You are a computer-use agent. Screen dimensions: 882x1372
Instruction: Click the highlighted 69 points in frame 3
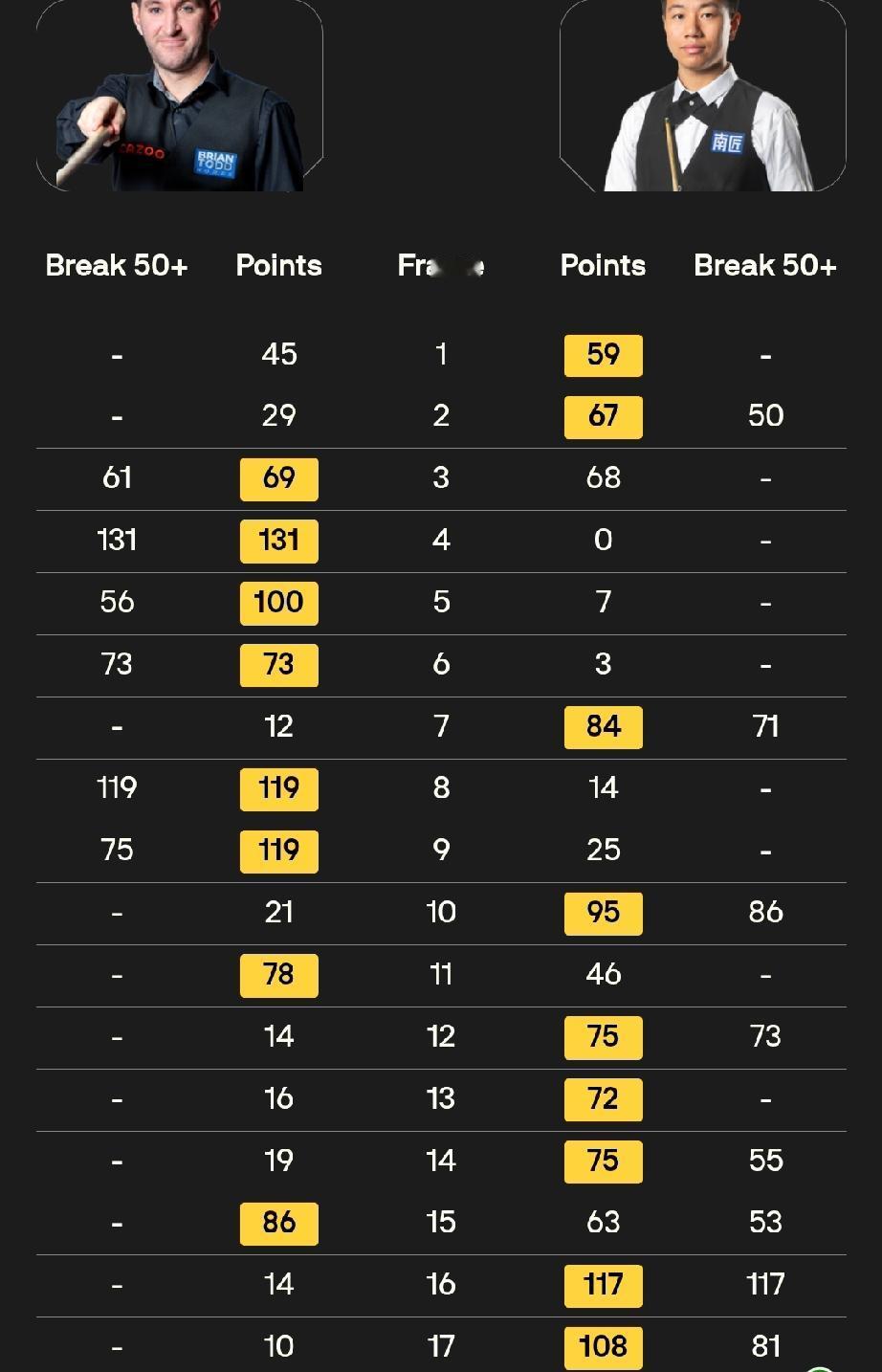point(278,478)
